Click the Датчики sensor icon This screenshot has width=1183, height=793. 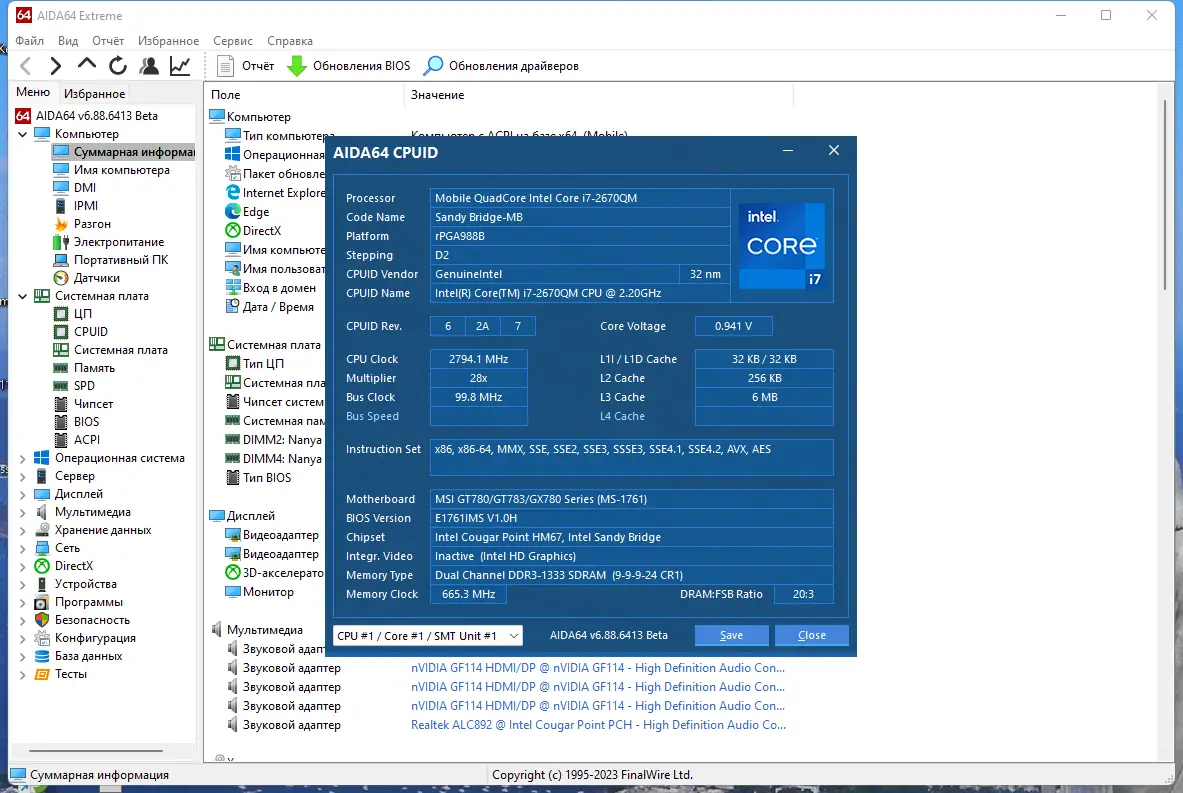coord(61,278)
